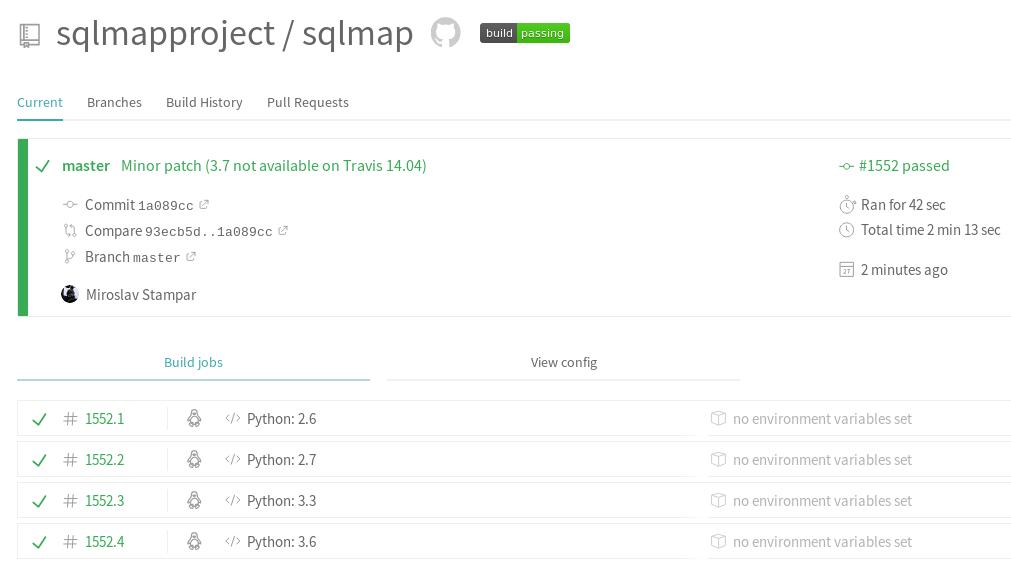Image resolution: width=1011 pixels, height=565 pixels.
Task: Click the Linux penguin icon for job 1552.1
Action: tap(194, 419)
